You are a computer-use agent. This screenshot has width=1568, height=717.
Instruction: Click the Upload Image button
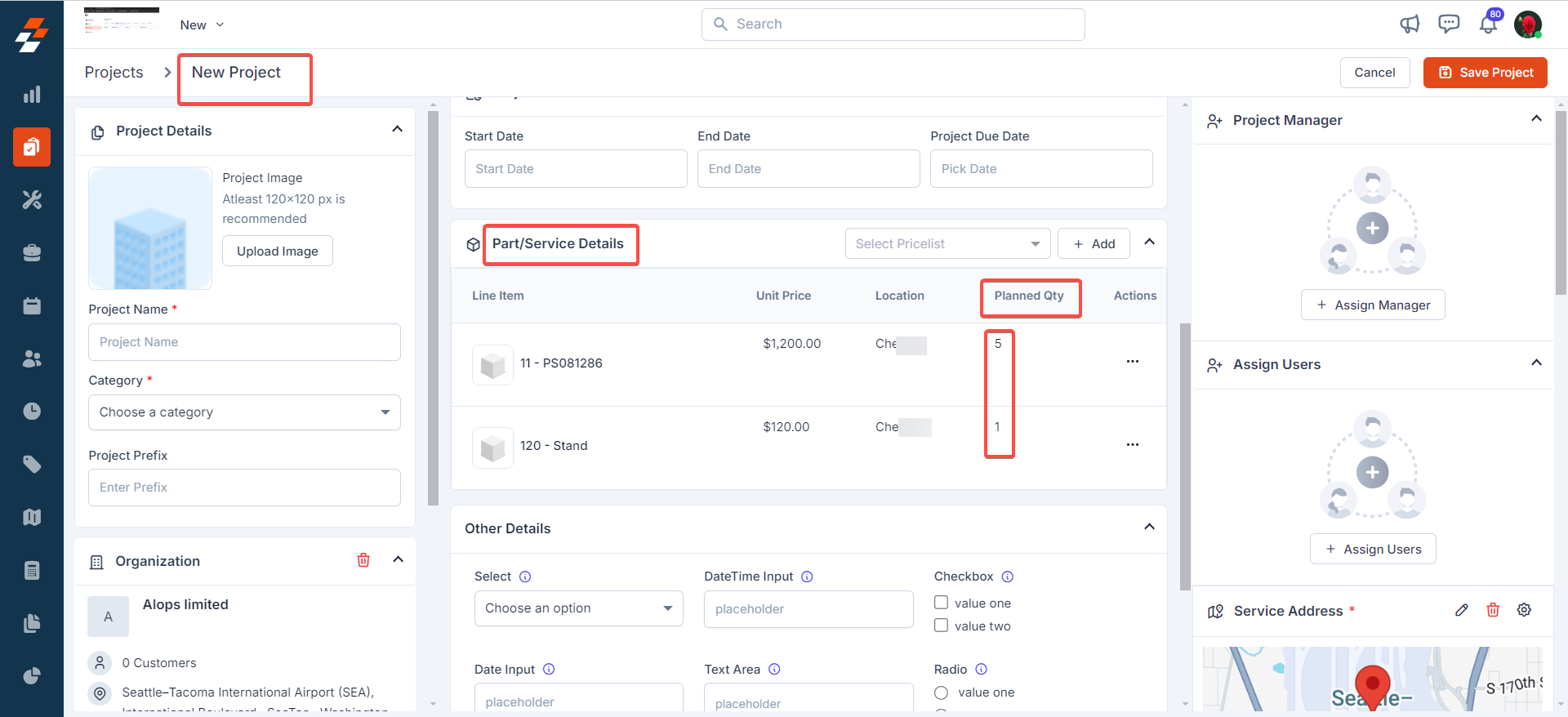coord(277,252)
